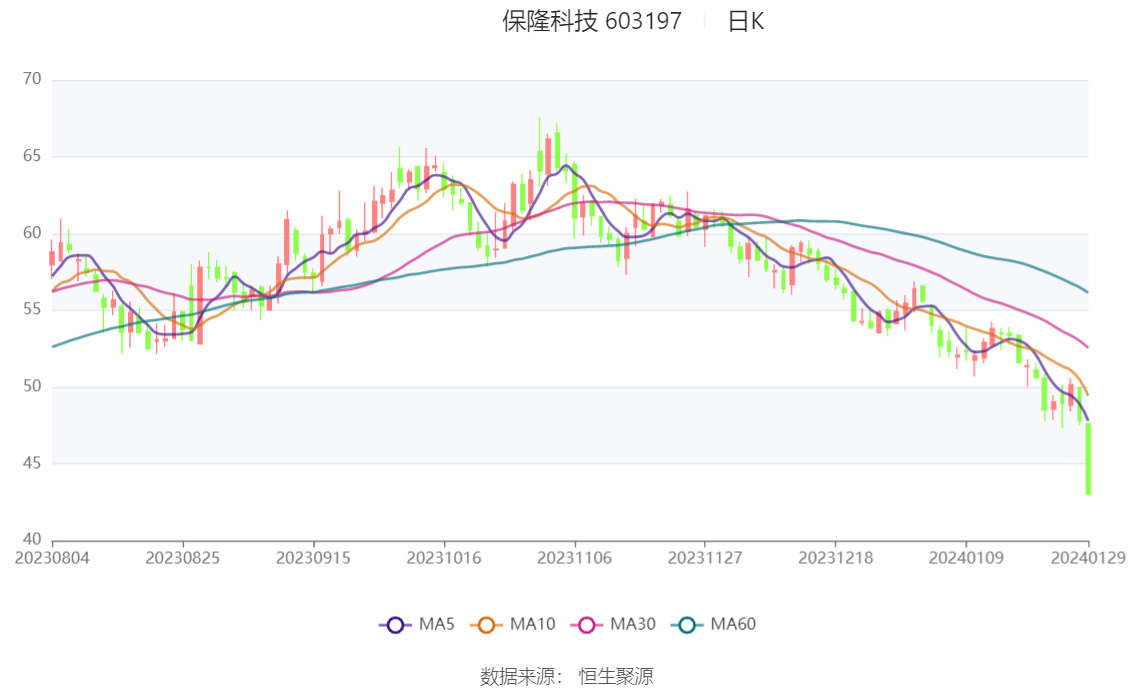
Task: Click the 20230804 date axis label
Action: (52, 558)
